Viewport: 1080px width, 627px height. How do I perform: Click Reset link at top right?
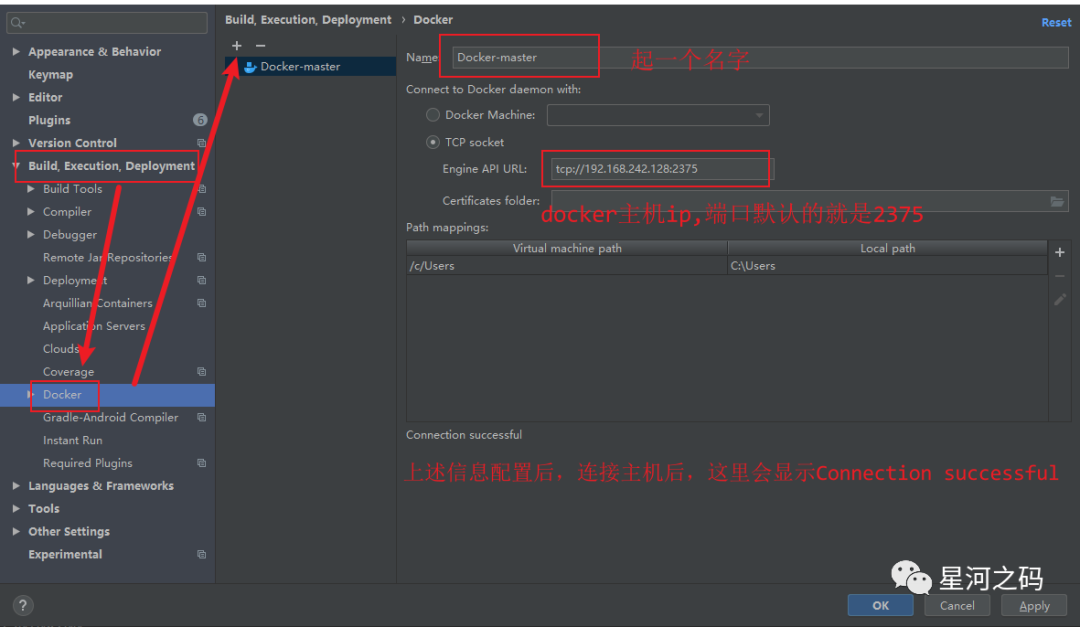tap(1056, 23)
